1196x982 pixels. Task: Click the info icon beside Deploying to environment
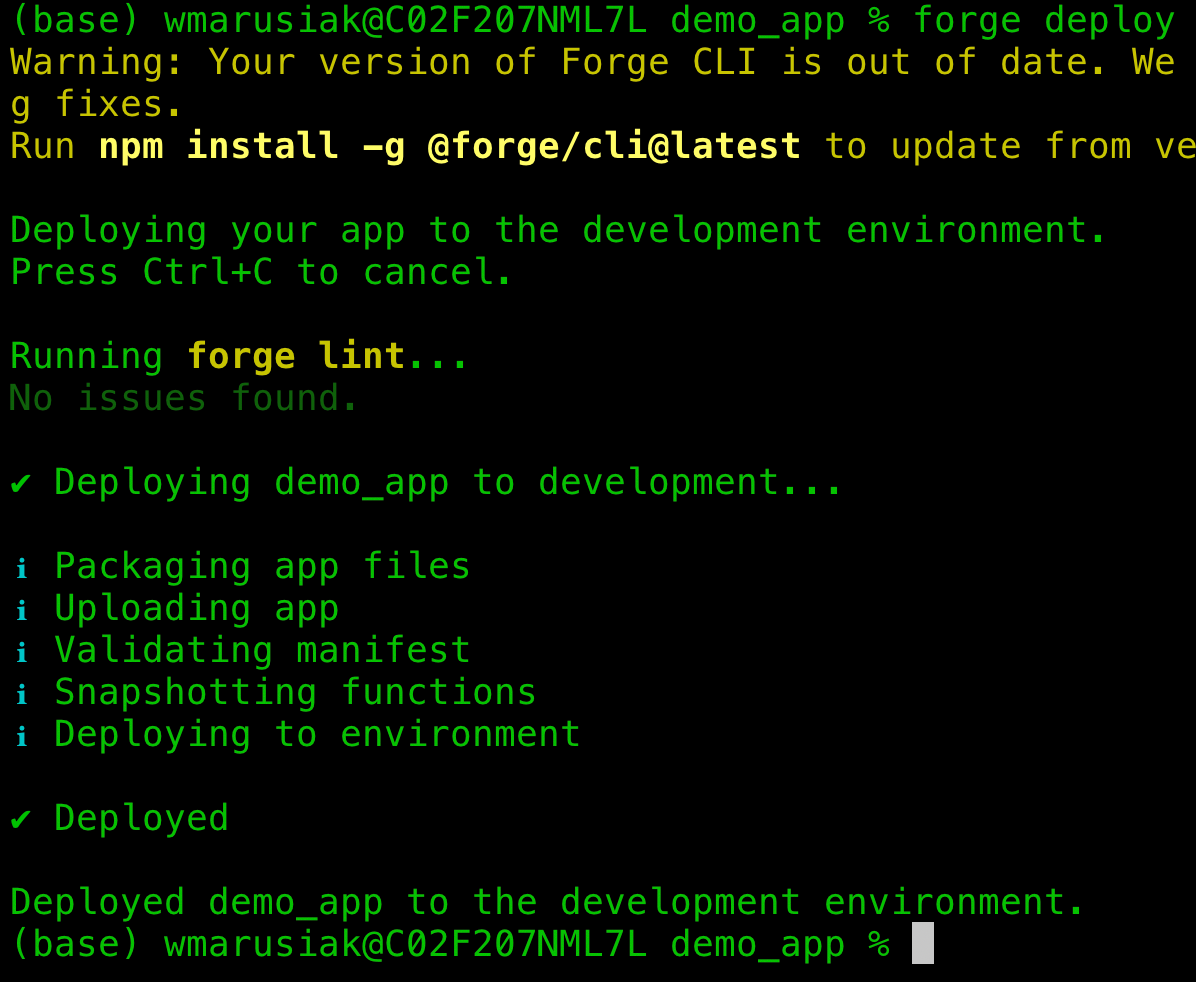[x=21, y=736]
